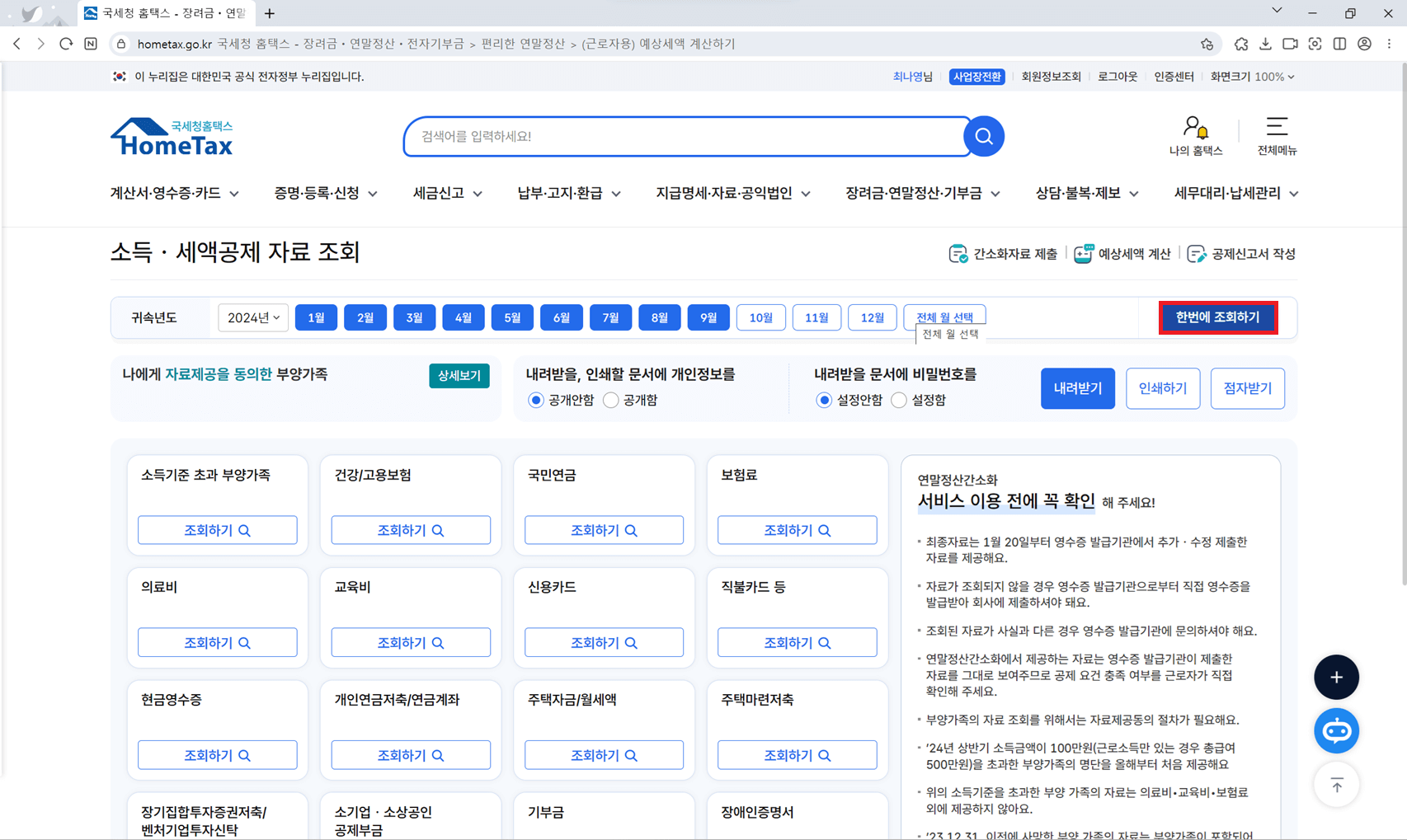Select the 국세청 홈택스 browser tab

coord(165,13)
